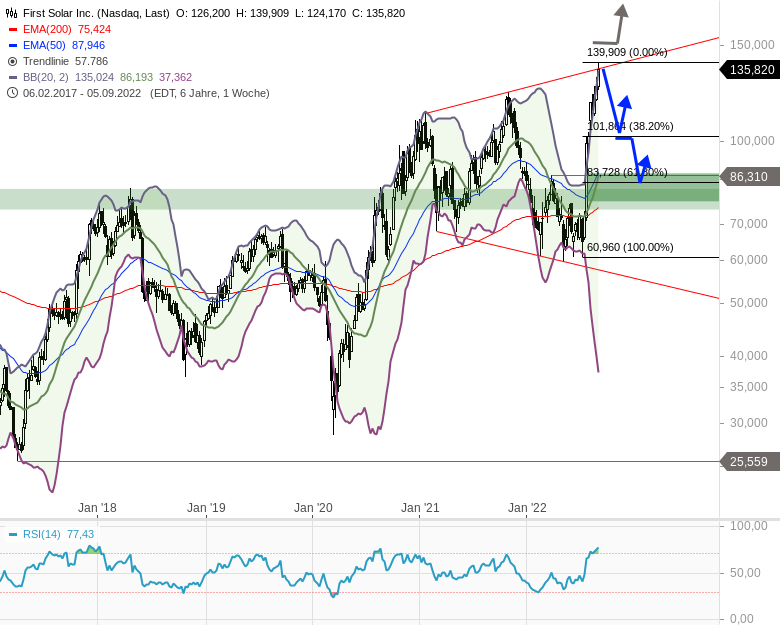Image resolution: width=780 pixels, height=625 pixels.
Task: Click the 100,000 price axis label
Action: [752, 141]
